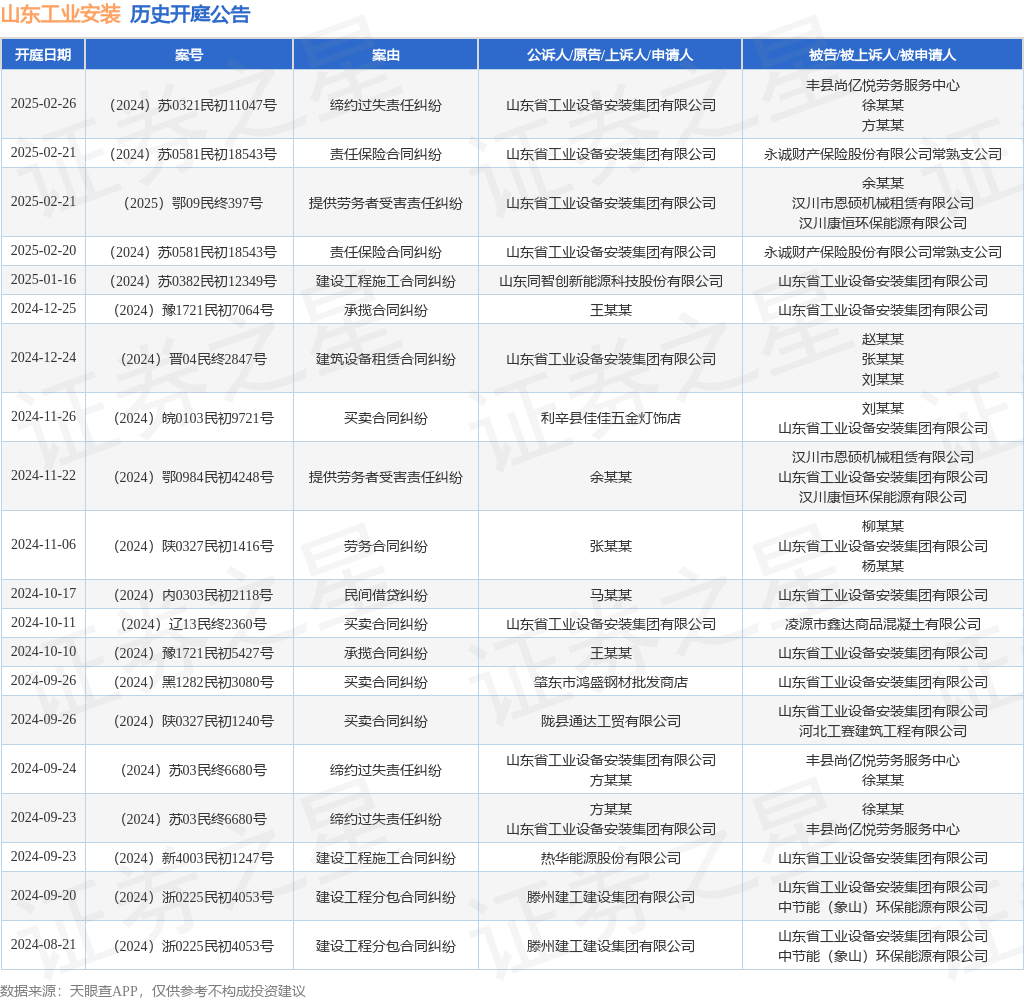Image resolution: width=1024 pixels, height=1000 pixels.
Task: Click defendant 杨某某
Action: click(x=882, y=566)
